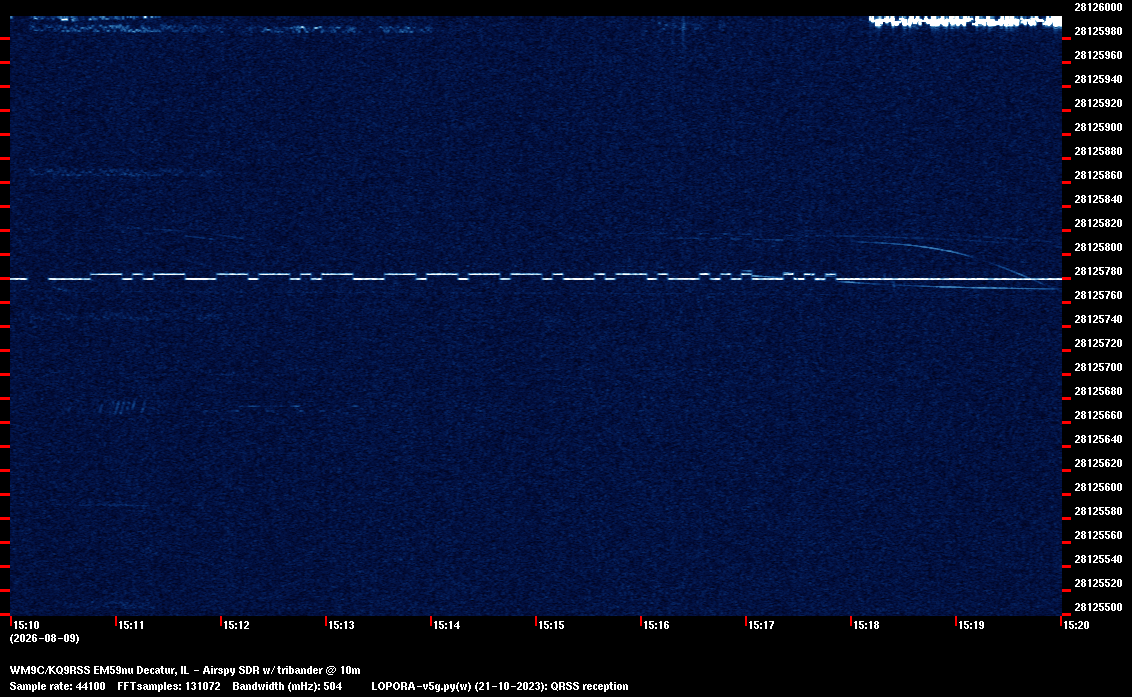Viewport: 1132px width, 697px height.
Task: Click the 28125540 frequency label
Action: pyautogui.click(x=1099, y=559)
